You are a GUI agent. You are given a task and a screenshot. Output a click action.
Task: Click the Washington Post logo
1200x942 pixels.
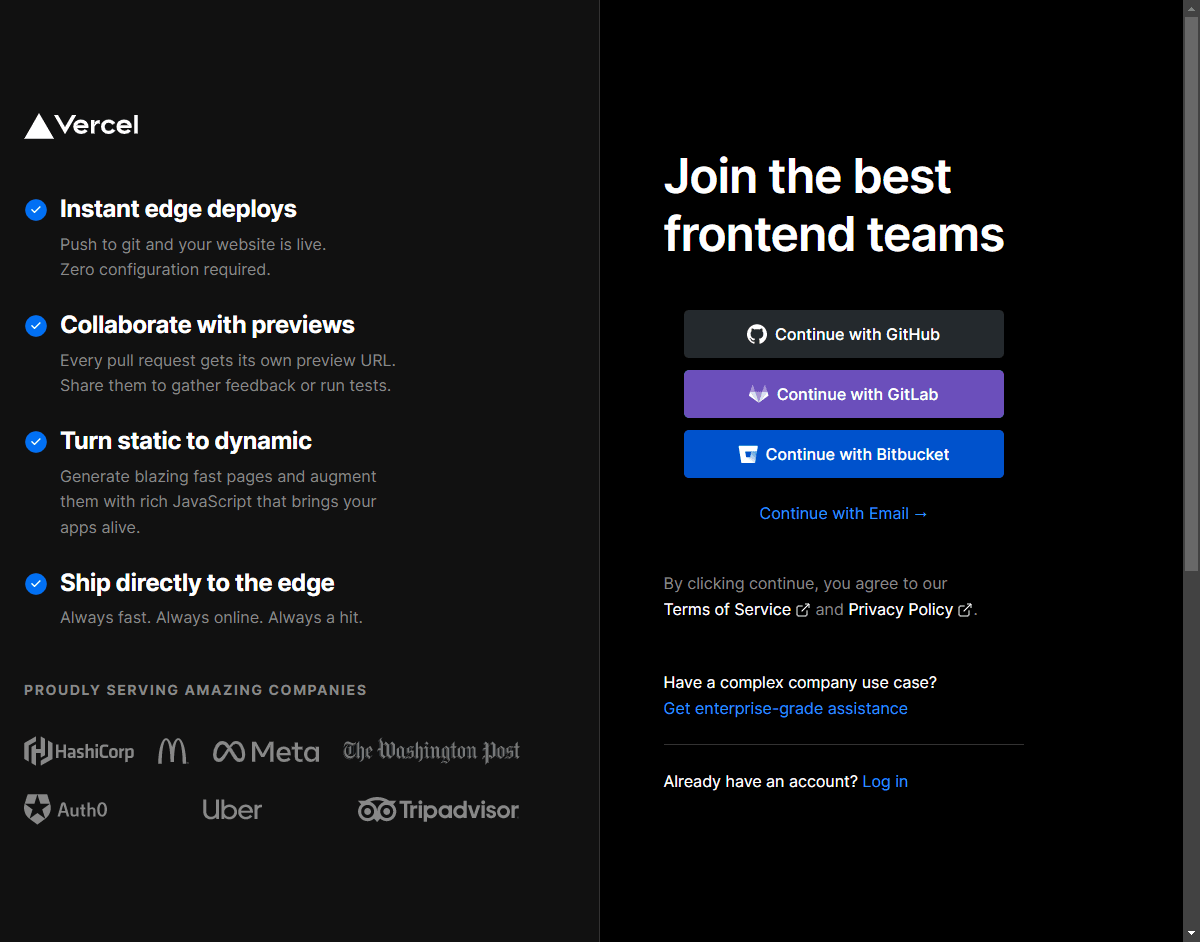tap(431, 751)
